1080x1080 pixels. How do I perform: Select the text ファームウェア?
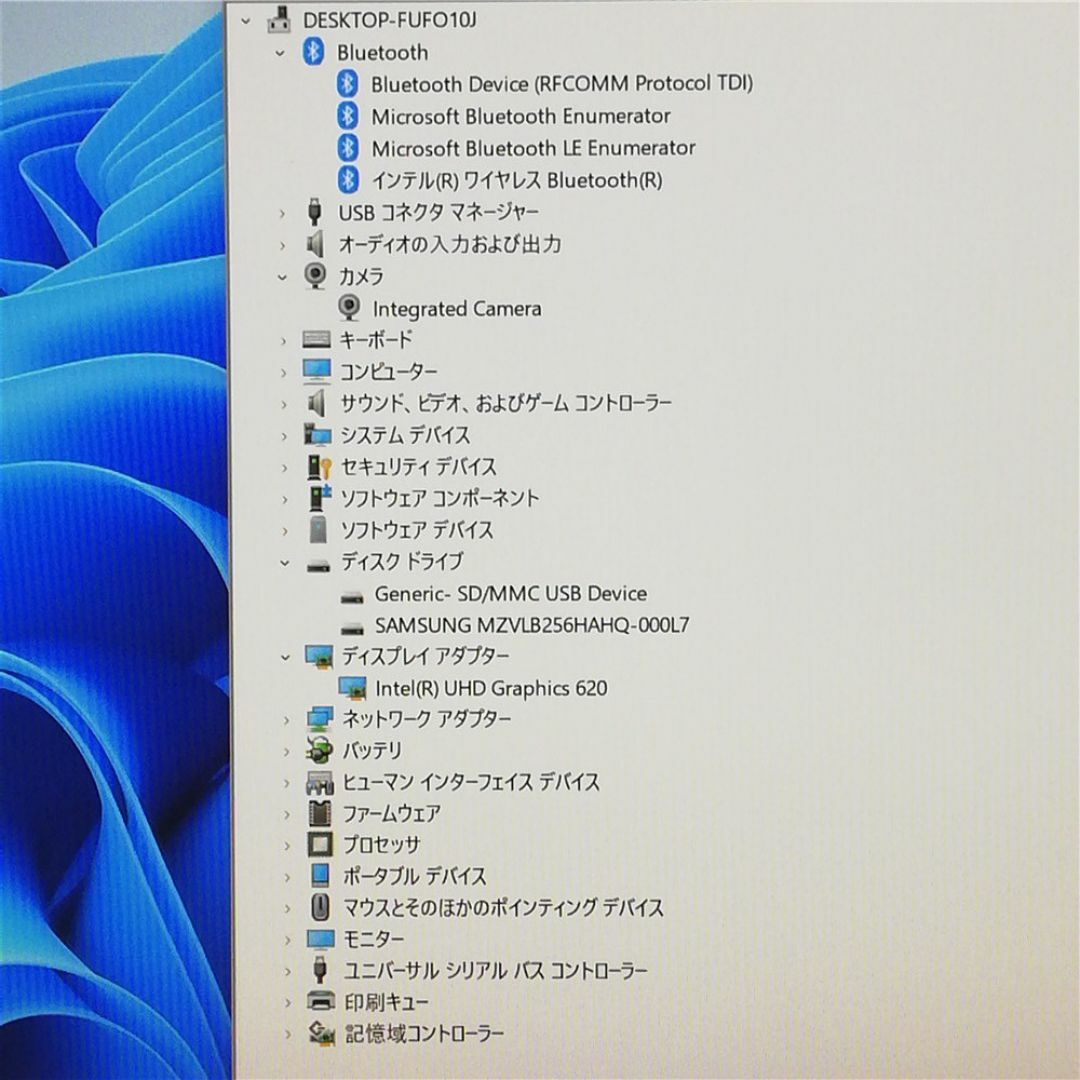coord(392,814)
